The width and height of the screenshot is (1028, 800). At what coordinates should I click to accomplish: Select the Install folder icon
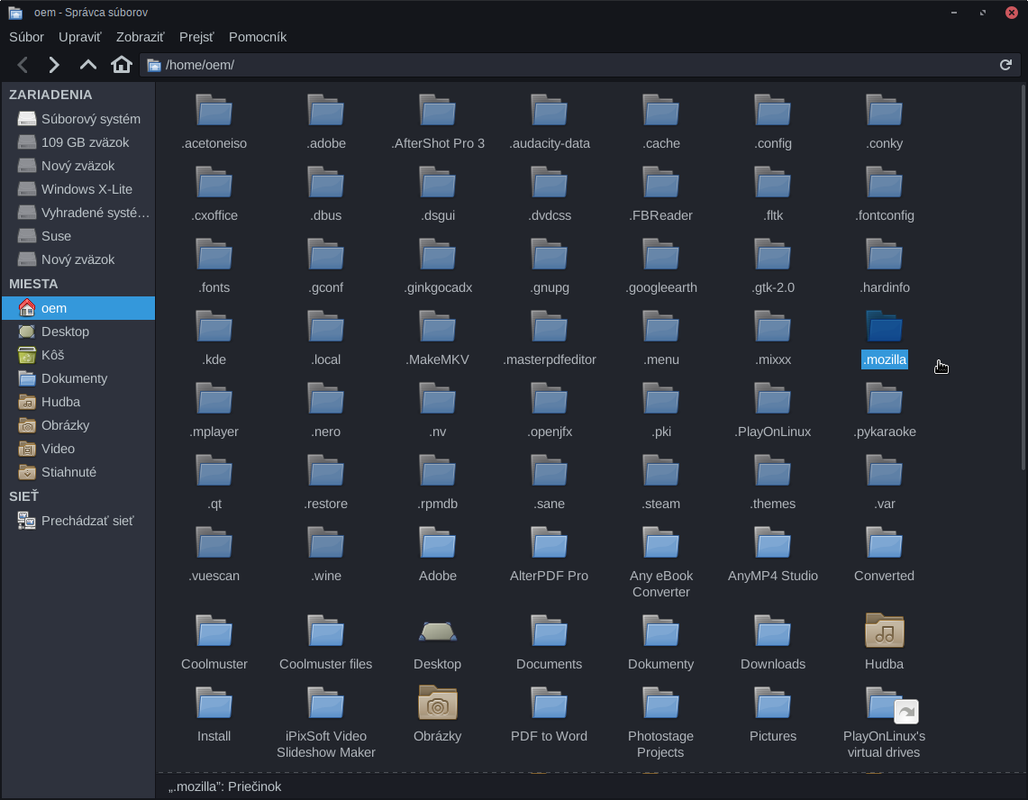[x=214, y=704]
